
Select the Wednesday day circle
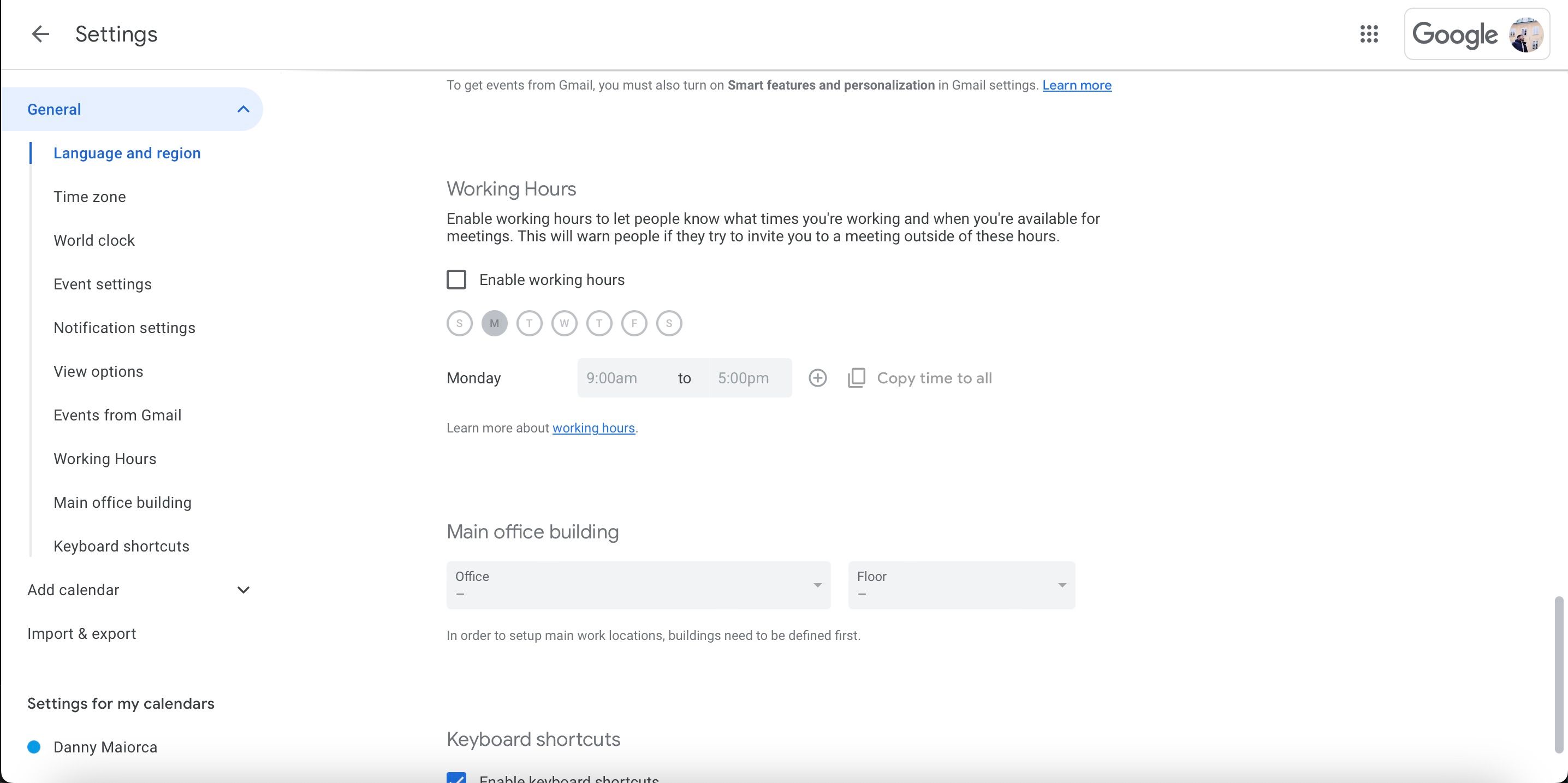click(x=565, y=323)
